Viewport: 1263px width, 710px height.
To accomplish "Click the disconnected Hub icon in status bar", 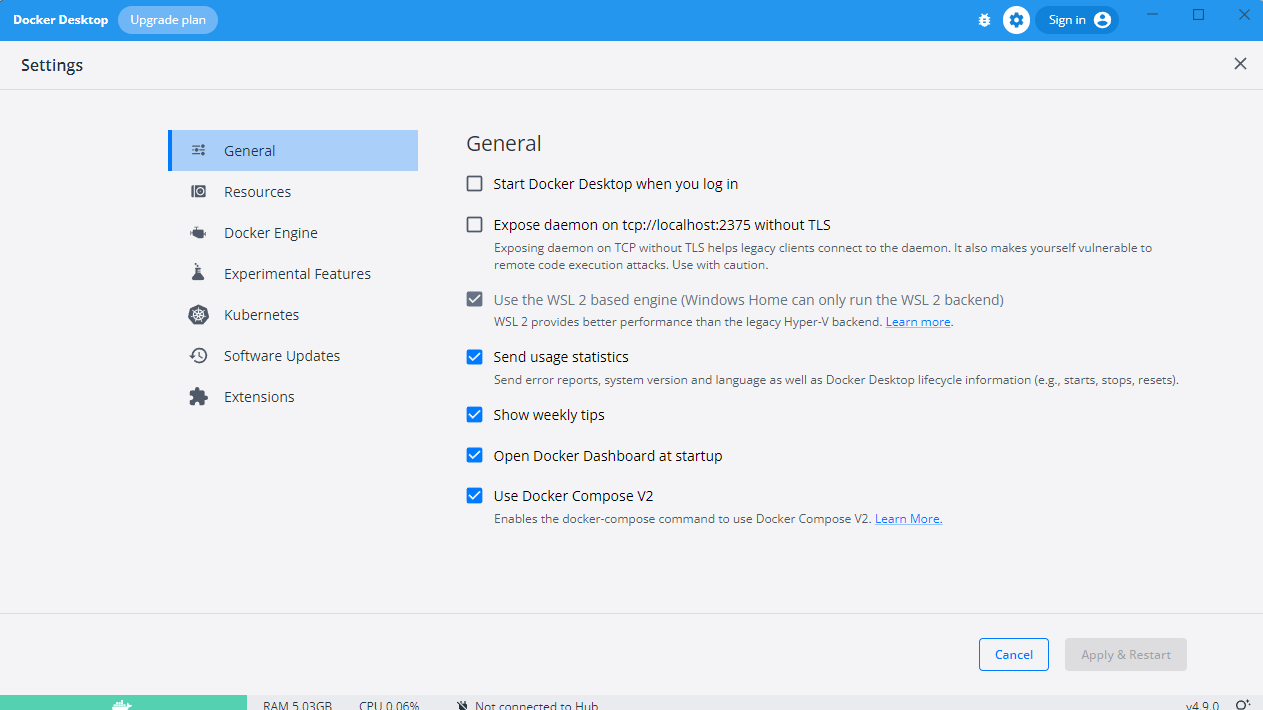I will [x=461, y=705].
